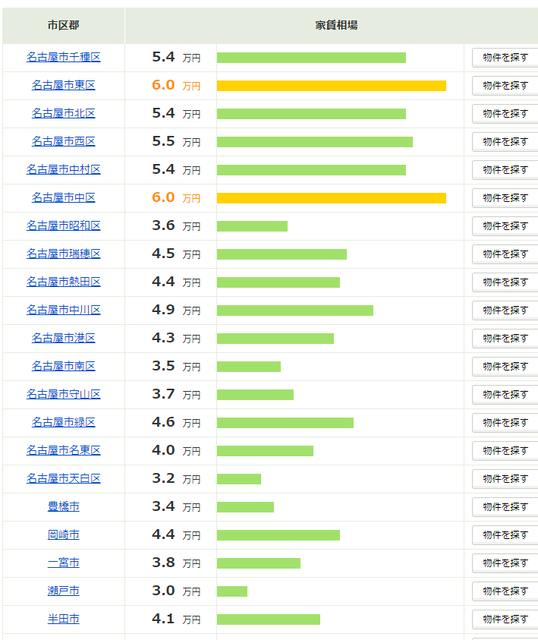Screen dimensions: 538x640
Task: Select the 3.6 万円 rent value
Action: coord(176,226)
